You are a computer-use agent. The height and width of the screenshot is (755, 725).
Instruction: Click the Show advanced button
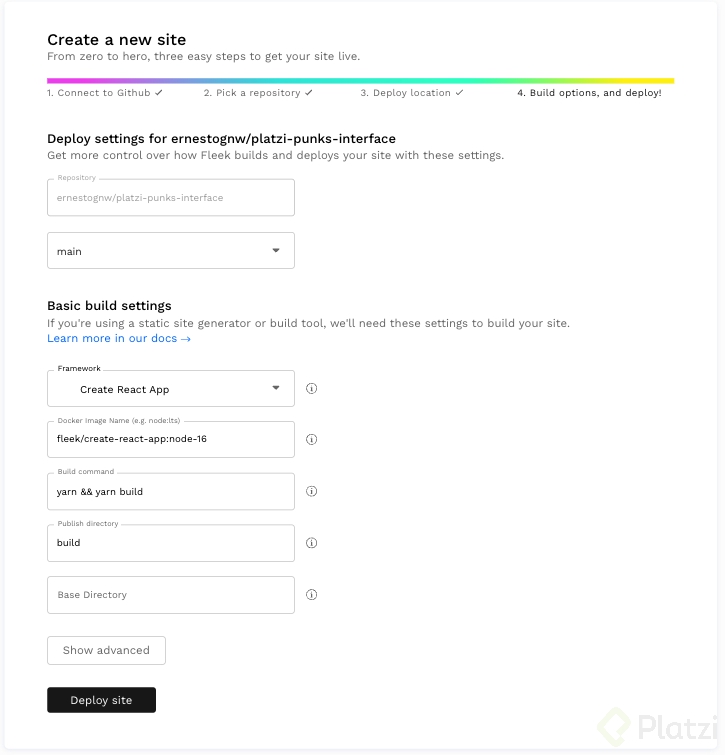click(x=106, y=651)
